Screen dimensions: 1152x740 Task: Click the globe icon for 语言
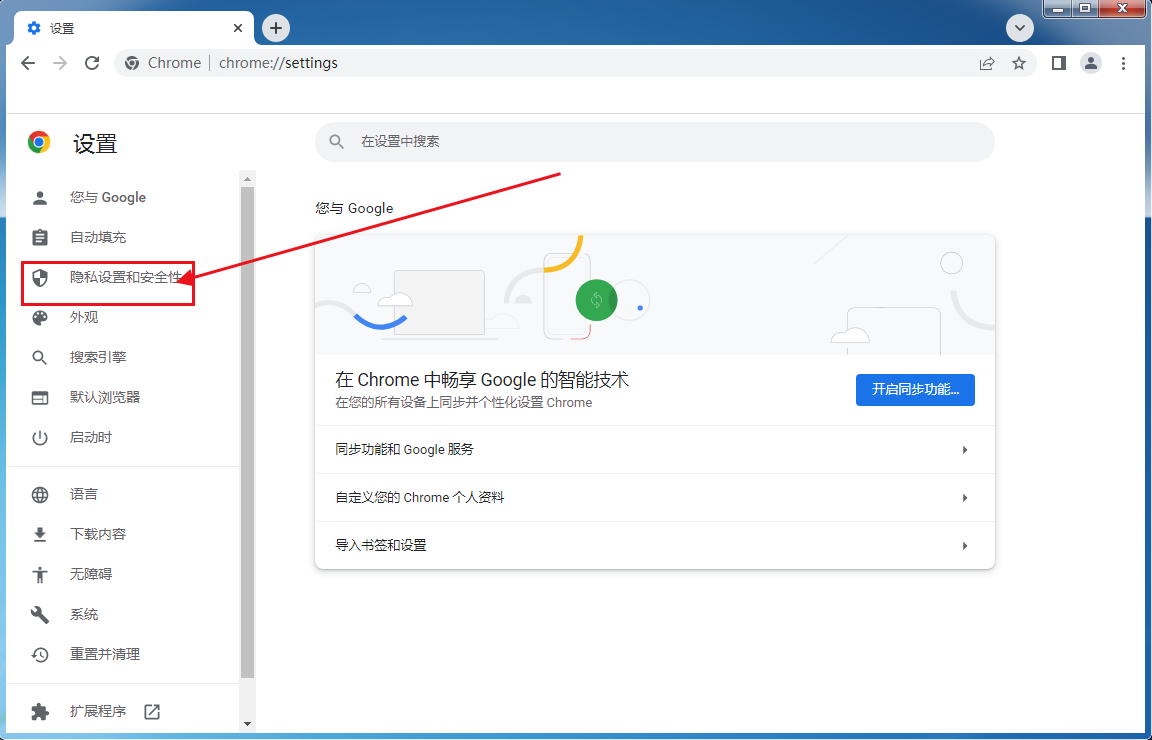point(40,495)
